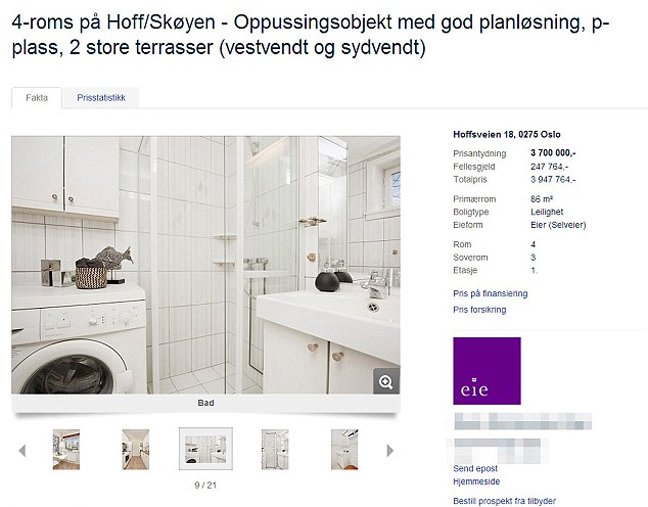Click the purple eie agency logo
The height and width of the screenshot is (507, 648).
[487, 371]
